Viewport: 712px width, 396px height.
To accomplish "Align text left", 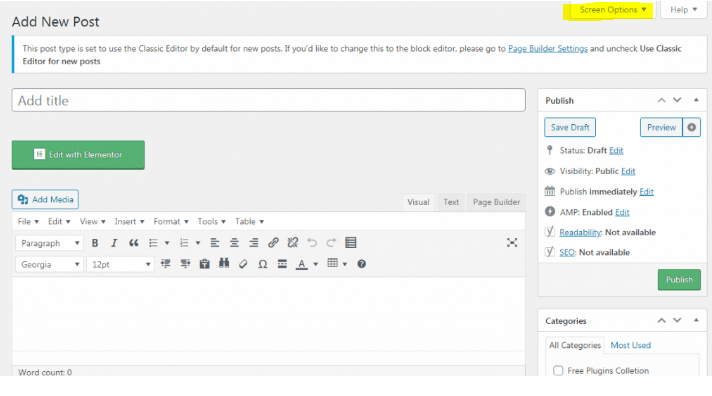I will [x=215, y=243].
